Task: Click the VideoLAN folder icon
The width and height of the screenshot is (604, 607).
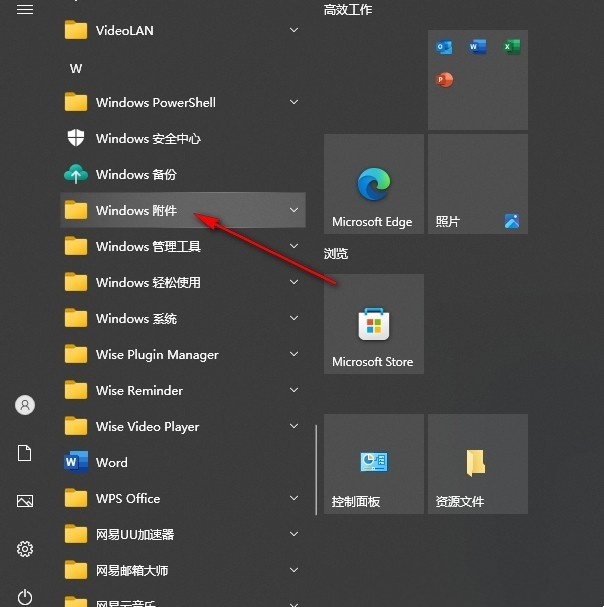Action: tap(76, 30)
